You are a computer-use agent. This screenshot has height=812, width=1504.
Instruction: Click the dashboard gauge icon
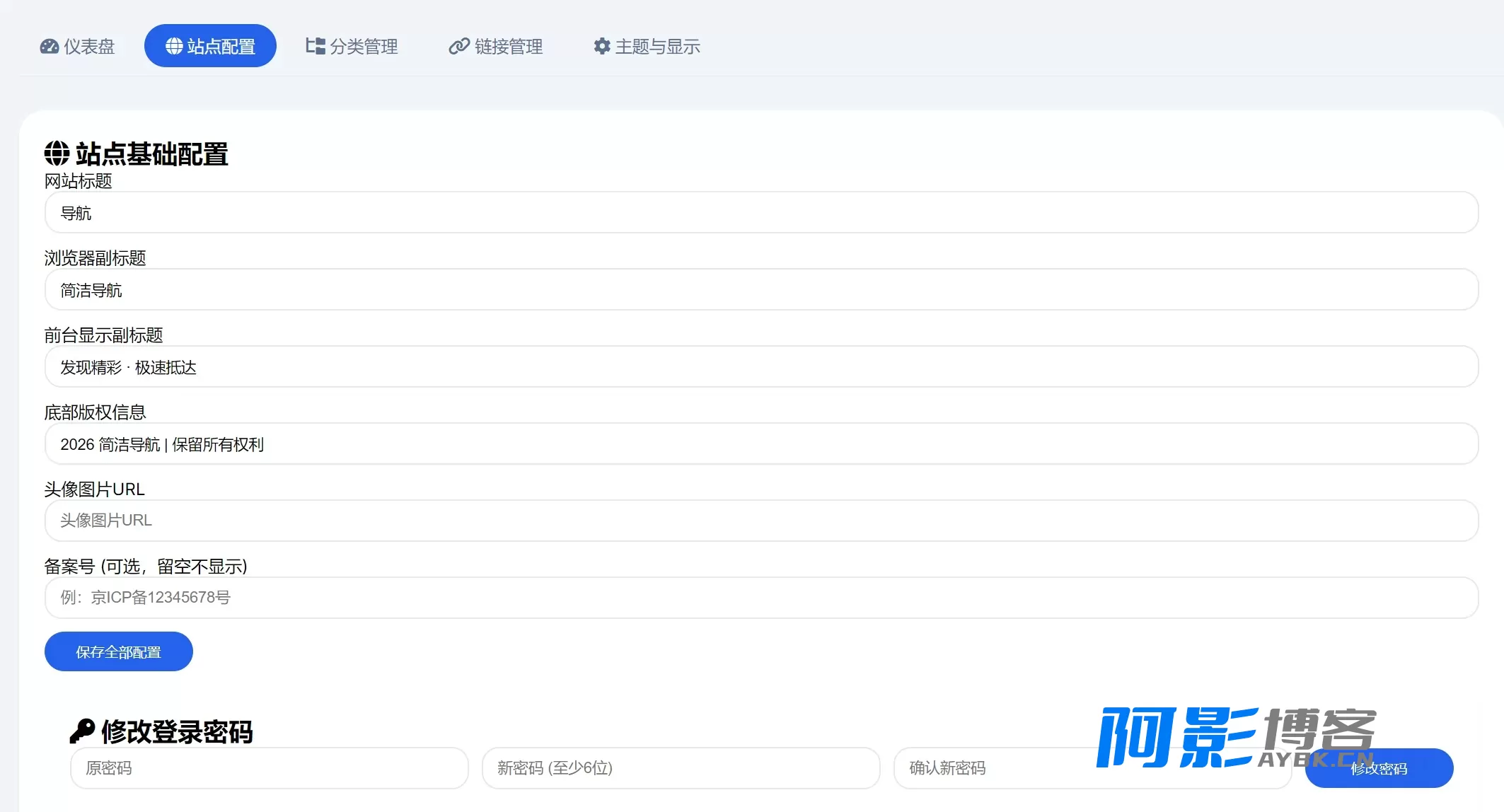tap(50, 46)
